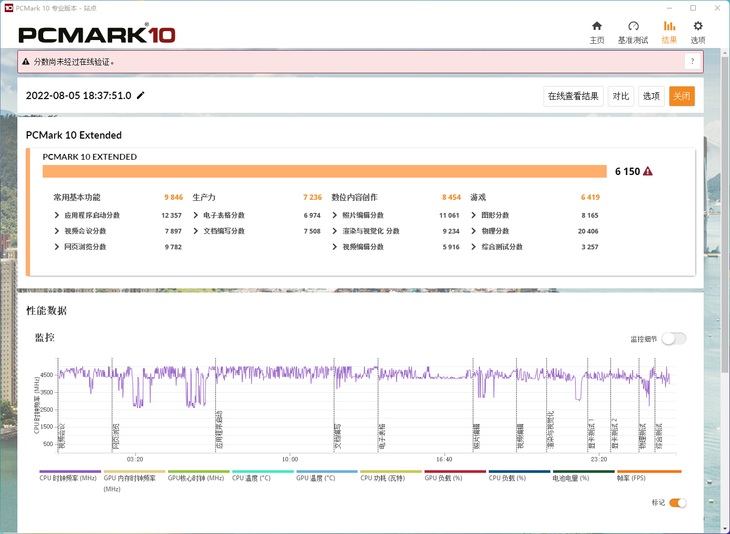Select GPU核心时钟 green legend
730x534 pixels.
[198, 472]
